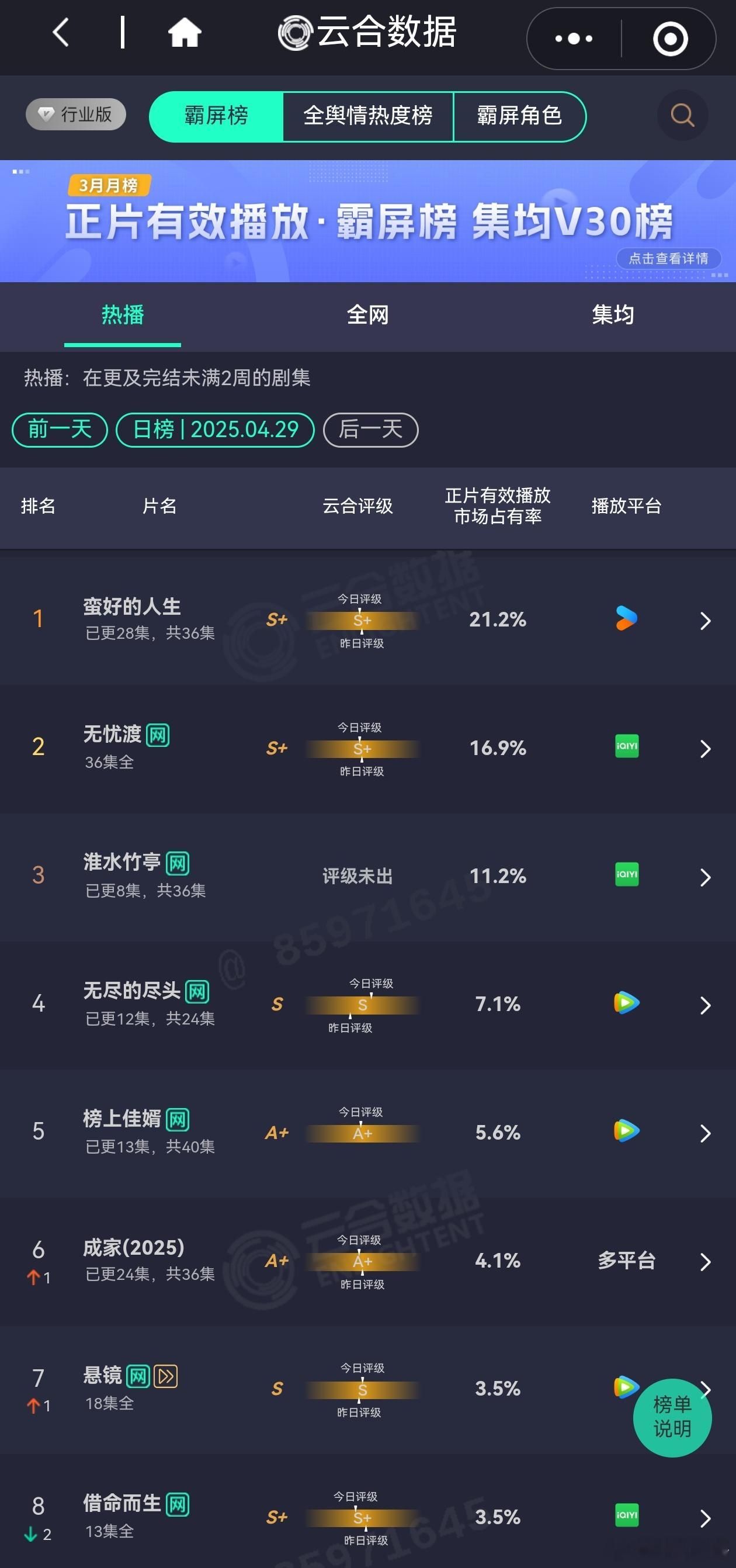Go to 前一天 rankings
736x1568 pixels.
pyautogui.click(x=60, y=430)
